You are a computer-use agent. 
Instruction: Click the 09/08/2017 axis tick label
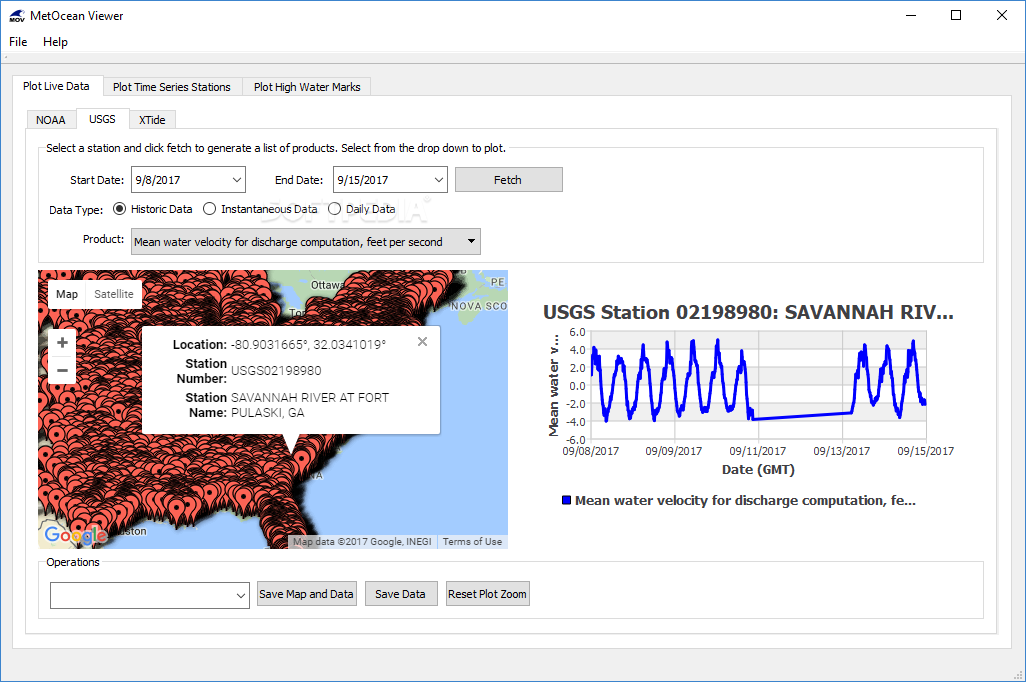[x=590, y=451]
